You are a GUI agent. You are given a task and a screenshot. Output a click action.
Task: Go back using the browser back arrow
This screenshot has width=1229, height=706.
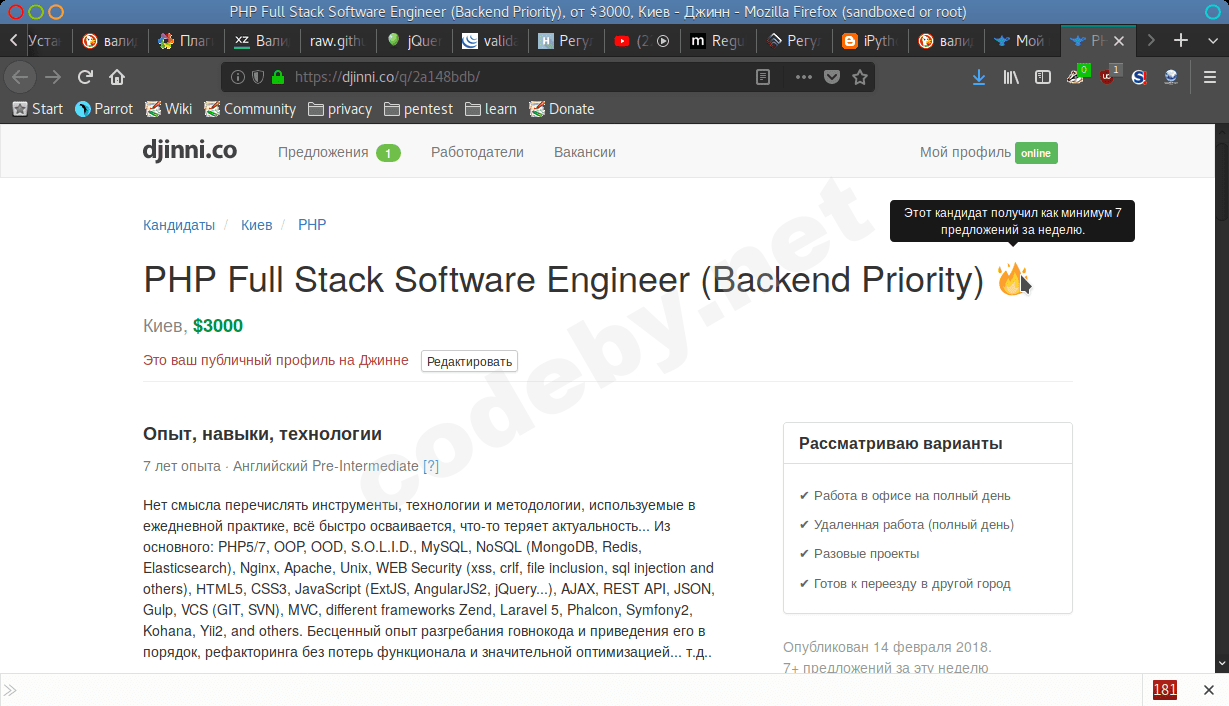(21, 77)
